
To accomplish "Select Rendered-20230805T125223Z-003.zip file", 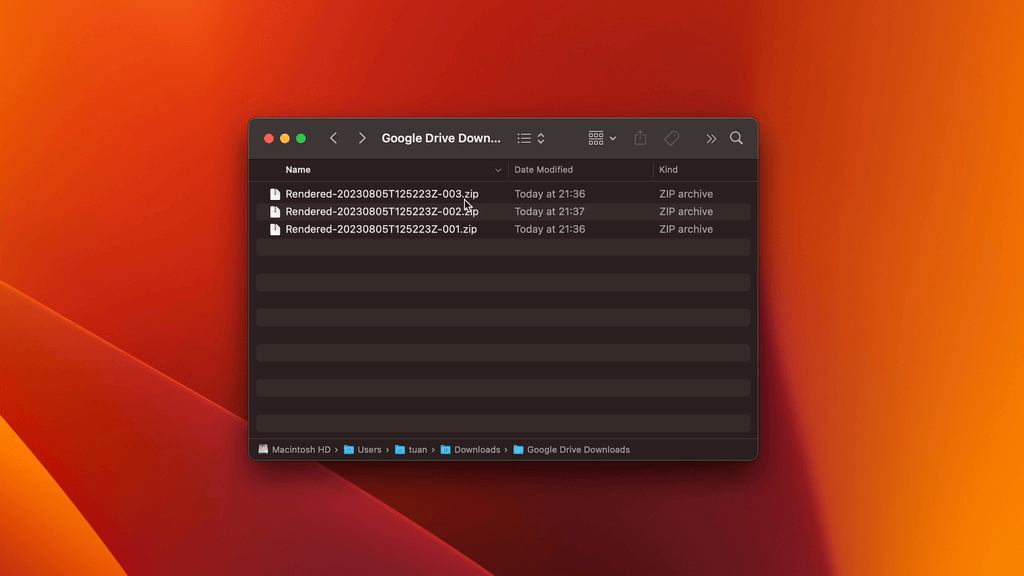I will 381,194.
